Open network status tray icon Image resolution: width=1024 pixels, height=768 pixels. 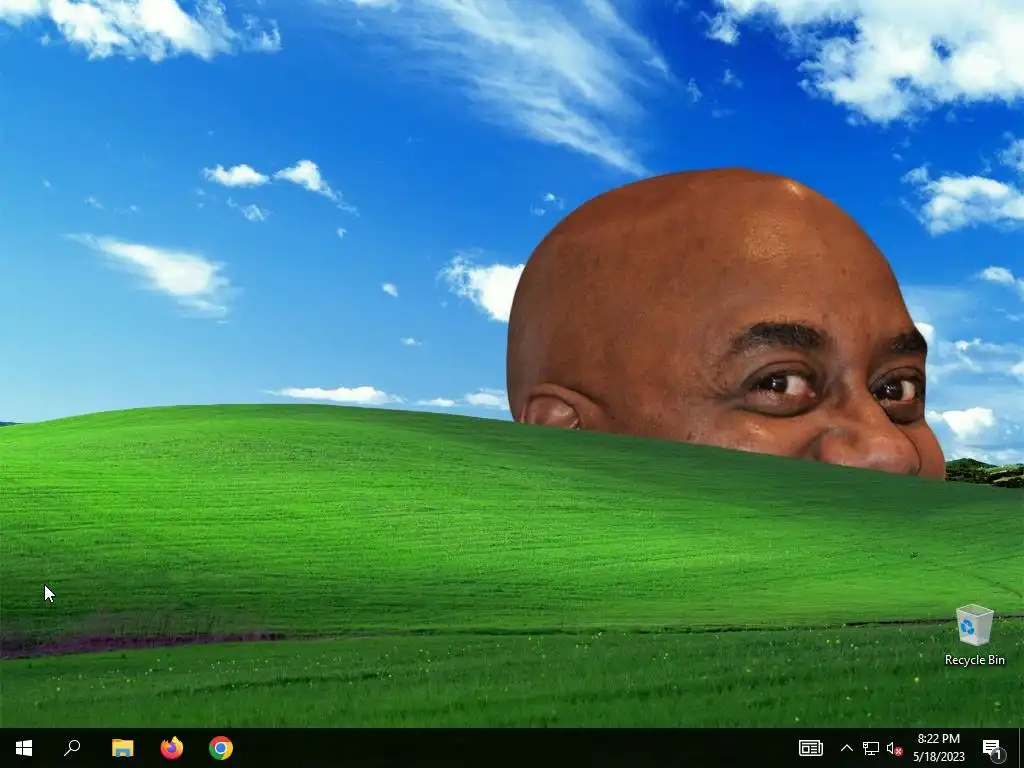click(871, 748)
